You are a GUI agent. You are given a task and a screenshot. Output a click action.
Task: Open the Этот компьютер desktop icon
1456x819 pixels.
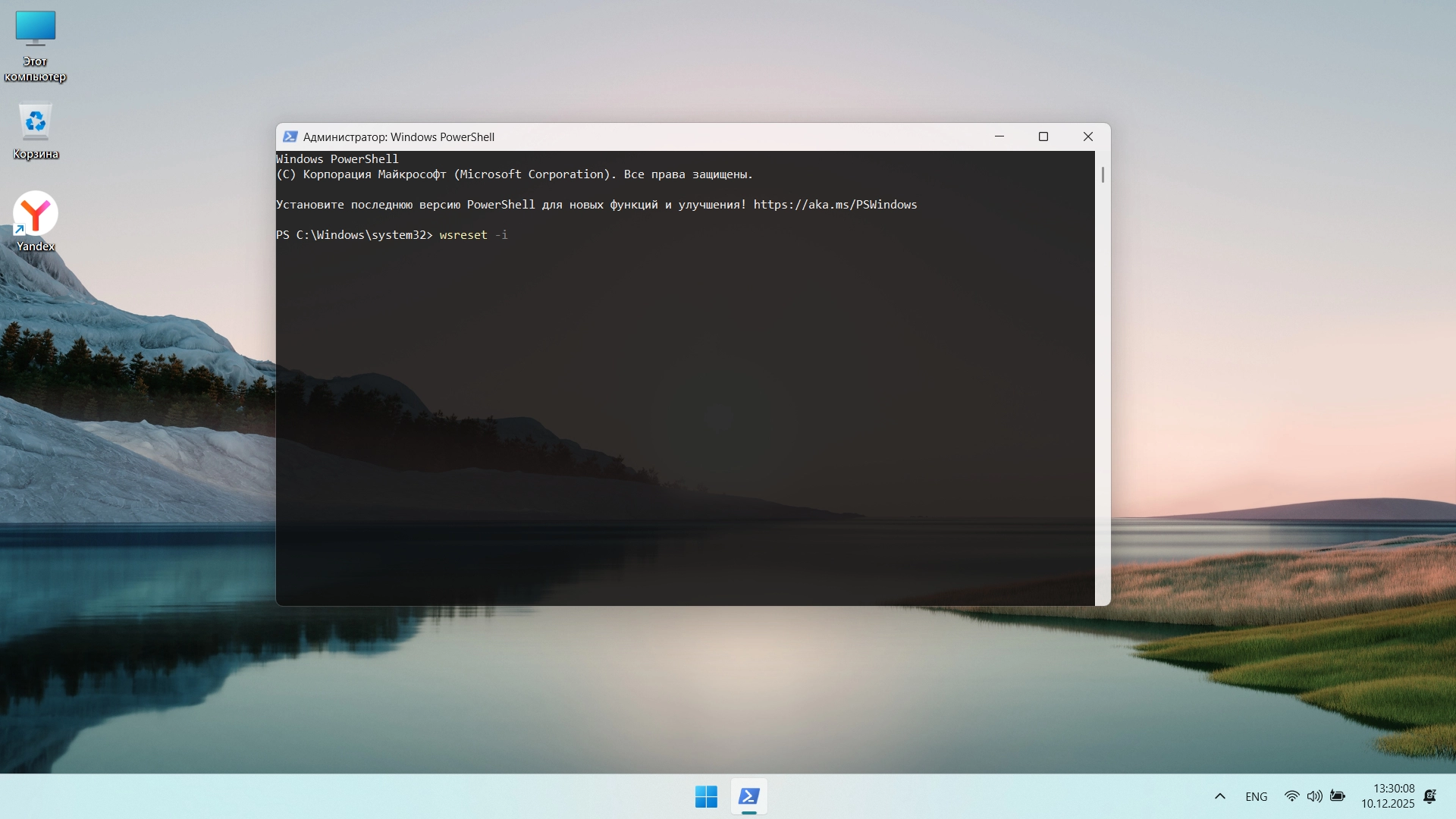[x=35, y=45]
